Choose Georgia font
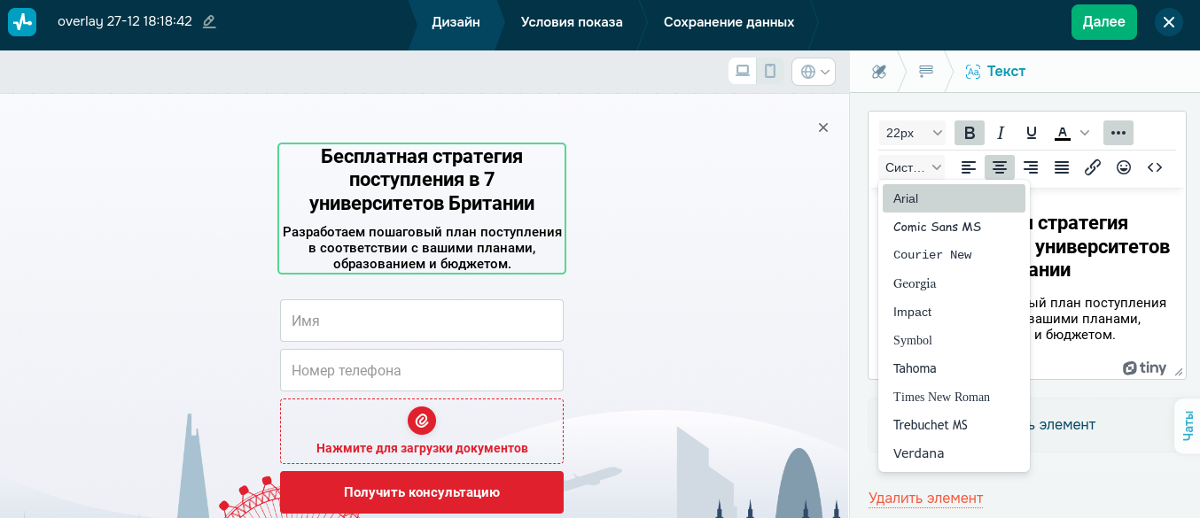This screenshot has height=518, width=1200. (x=954, y=283)
